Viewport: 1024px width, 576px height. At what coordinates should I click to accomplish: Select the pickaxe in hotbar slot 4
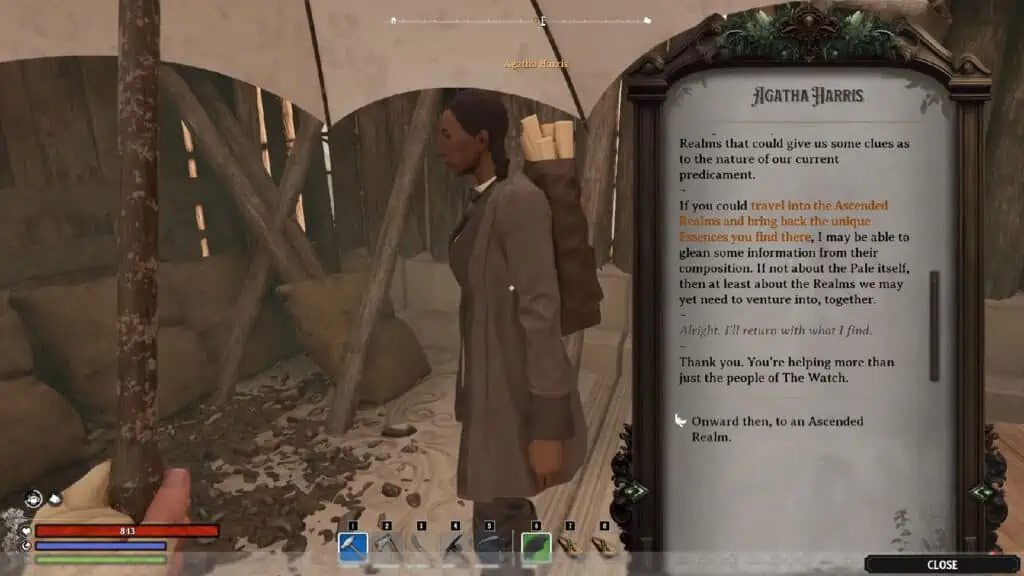(x=455, y=547)
